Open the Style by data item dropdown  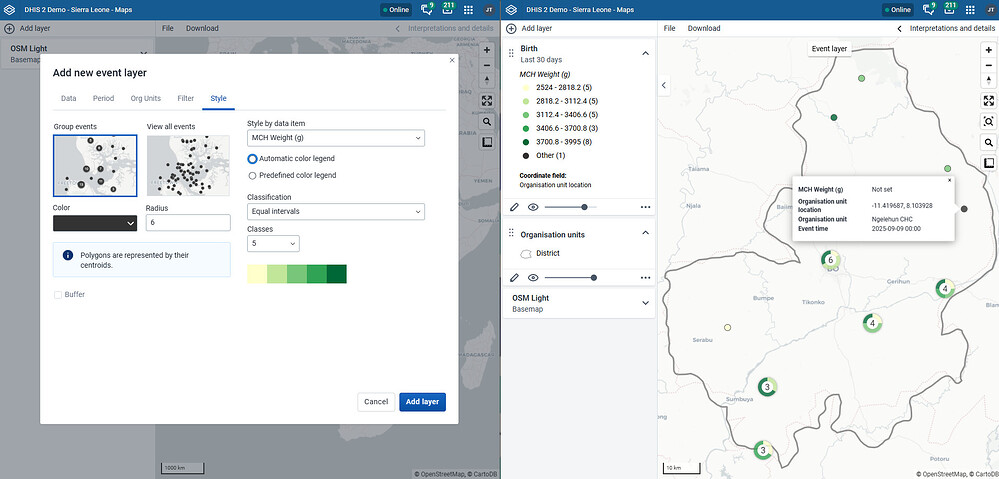pos(335,138)
